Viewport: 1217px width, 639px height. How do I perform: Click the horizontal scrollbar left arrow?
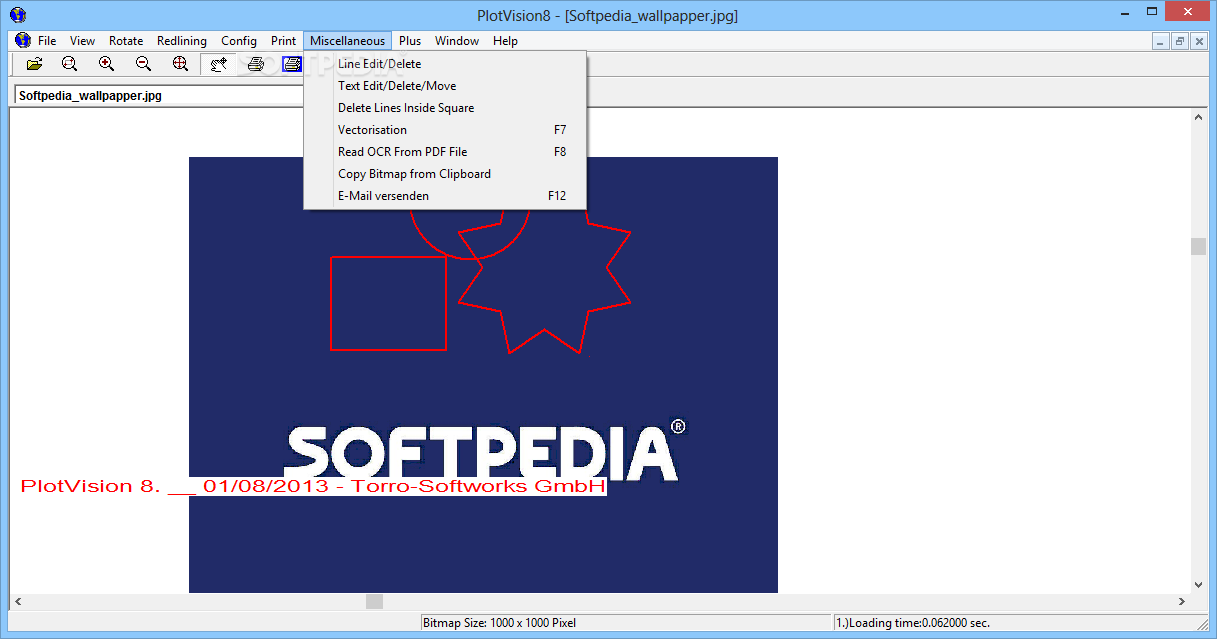coord(18,602)
